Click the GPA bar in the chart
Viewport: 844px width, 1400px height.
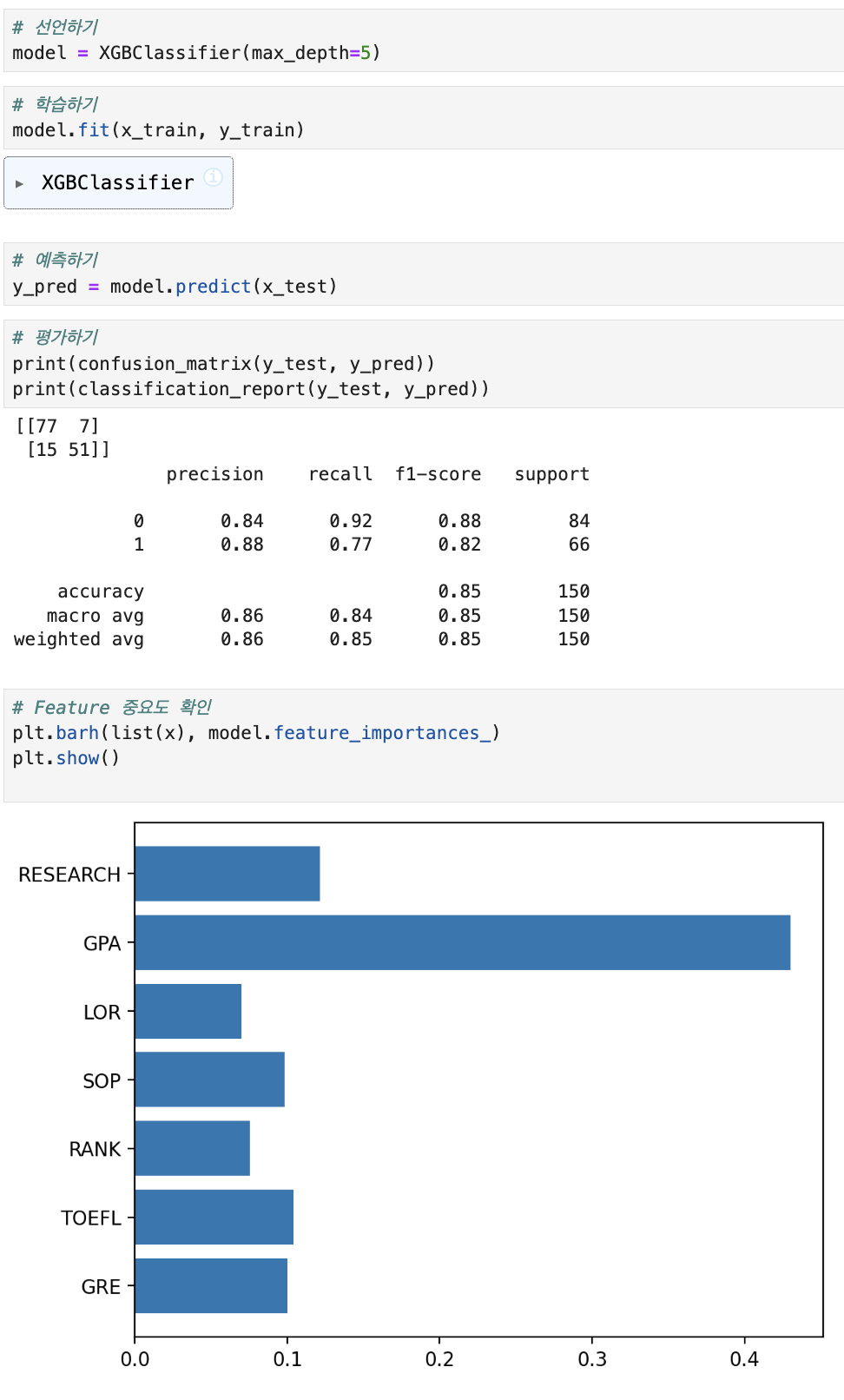(x=463, y=942)
